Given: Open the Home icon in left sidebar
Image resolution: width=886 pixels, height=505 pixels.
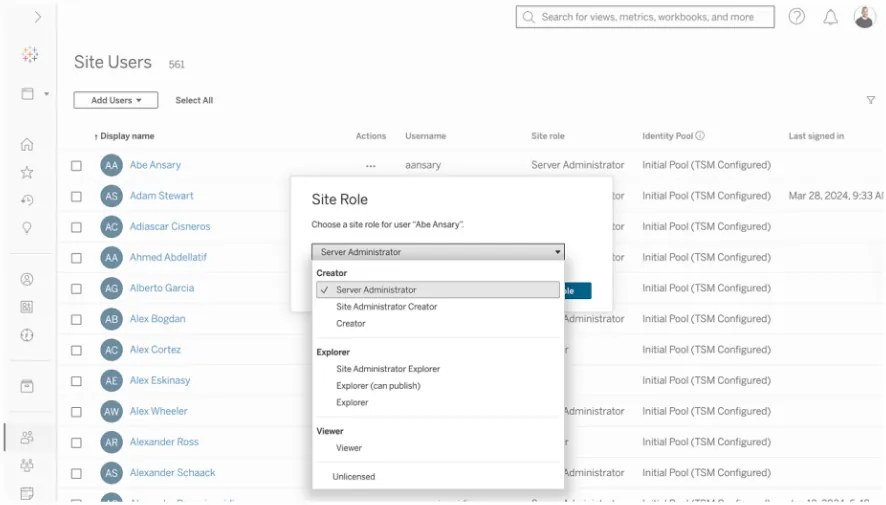Looking at the screenshot, I should point(28,144).
